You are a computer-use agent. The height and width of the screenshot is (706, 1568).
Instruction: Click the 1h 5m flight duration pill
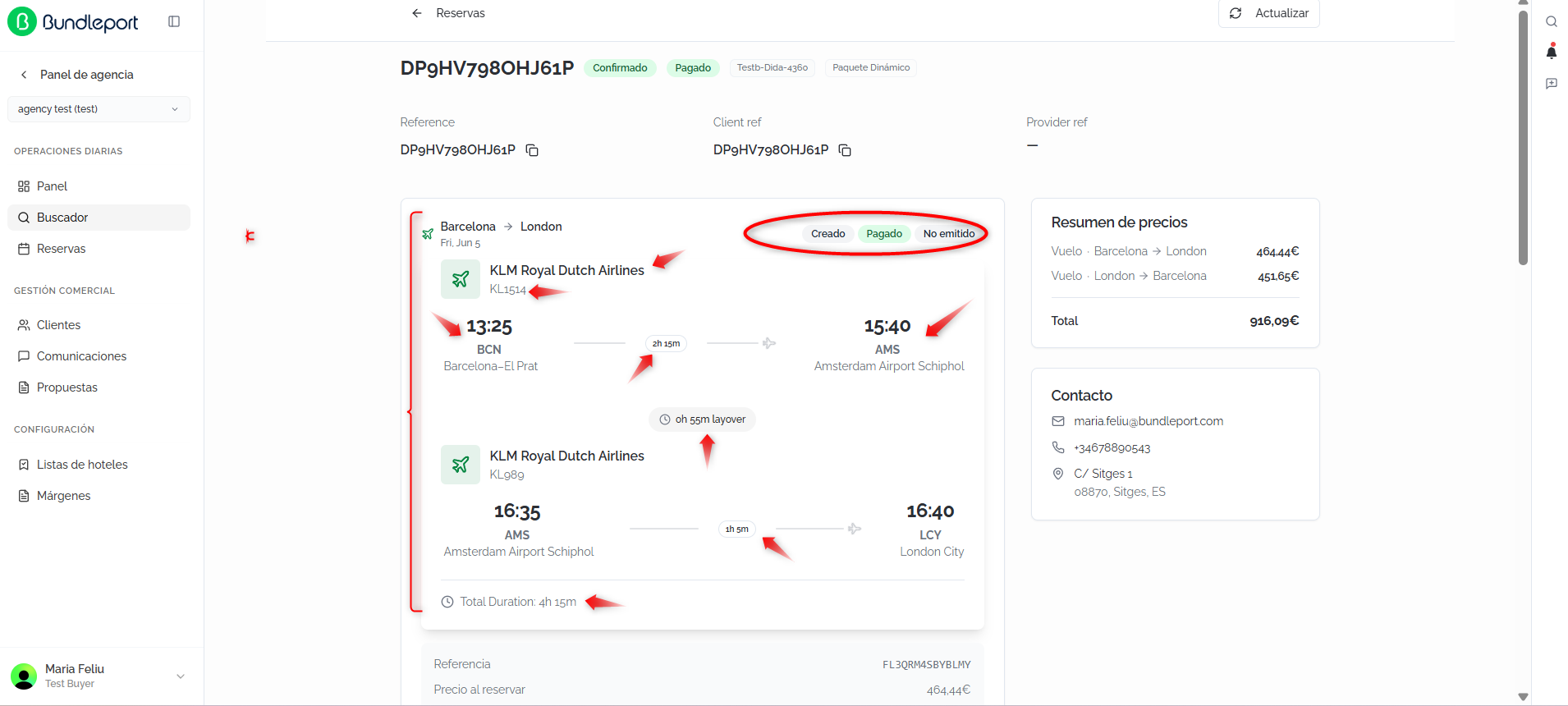pyautogui.click(x=736, y=529)
